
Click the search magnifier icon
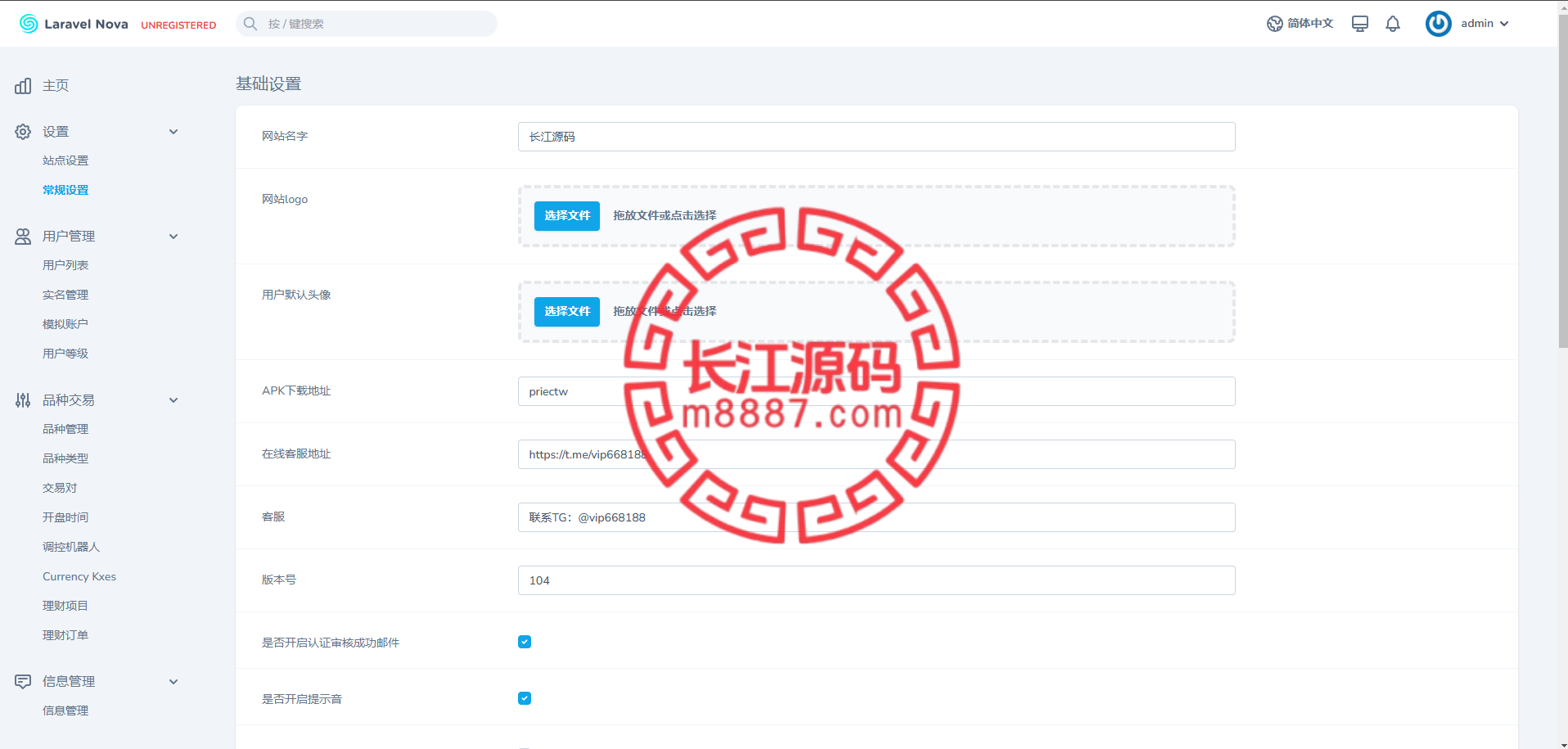click(x=250, y=24)
